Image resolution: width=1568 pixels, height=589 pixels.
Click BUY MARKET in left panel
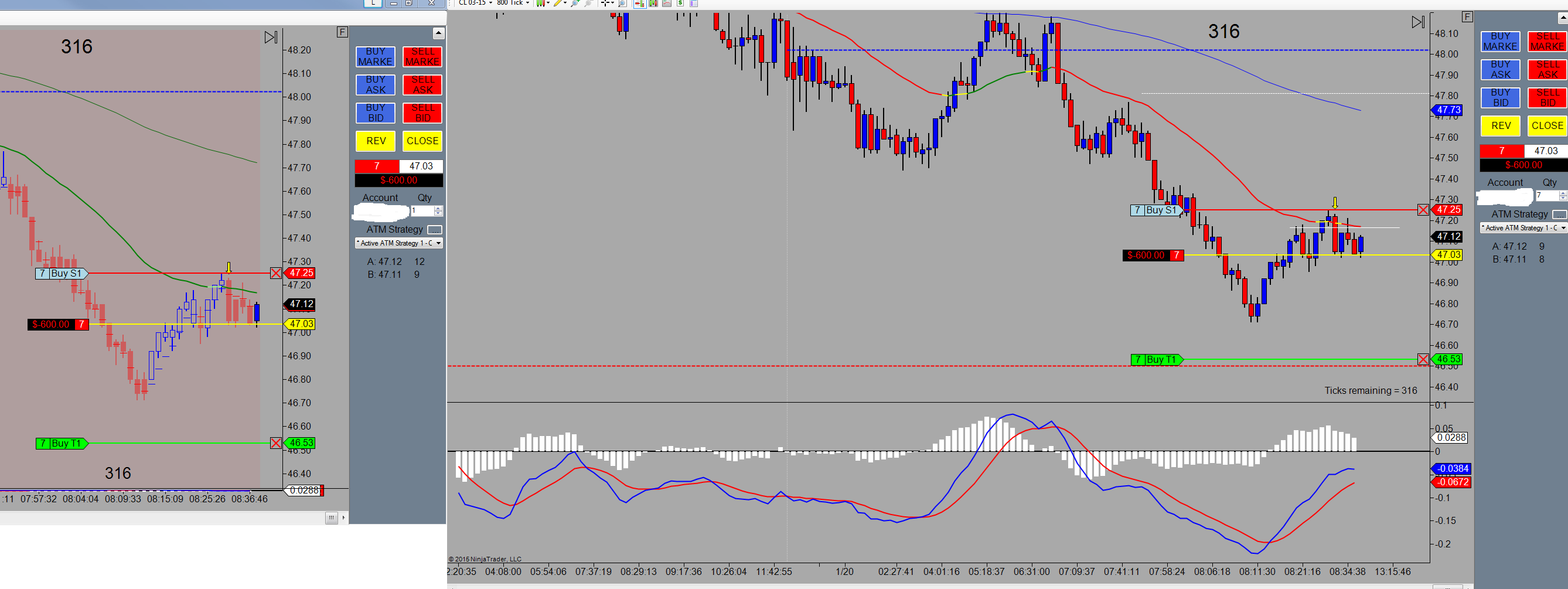[x=376, y=57]
